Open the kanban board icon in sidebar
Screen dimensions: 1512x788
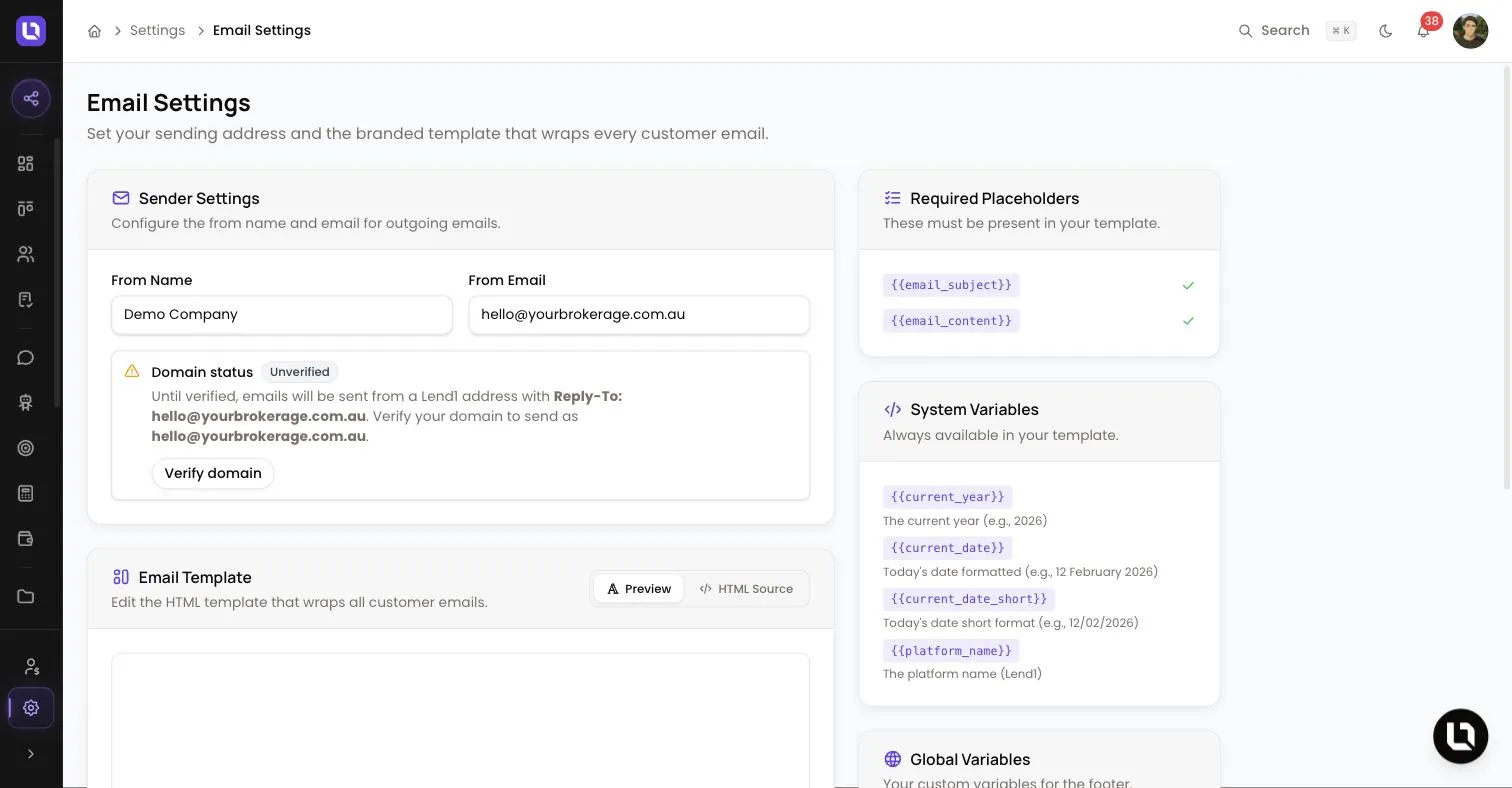(26, 208)
